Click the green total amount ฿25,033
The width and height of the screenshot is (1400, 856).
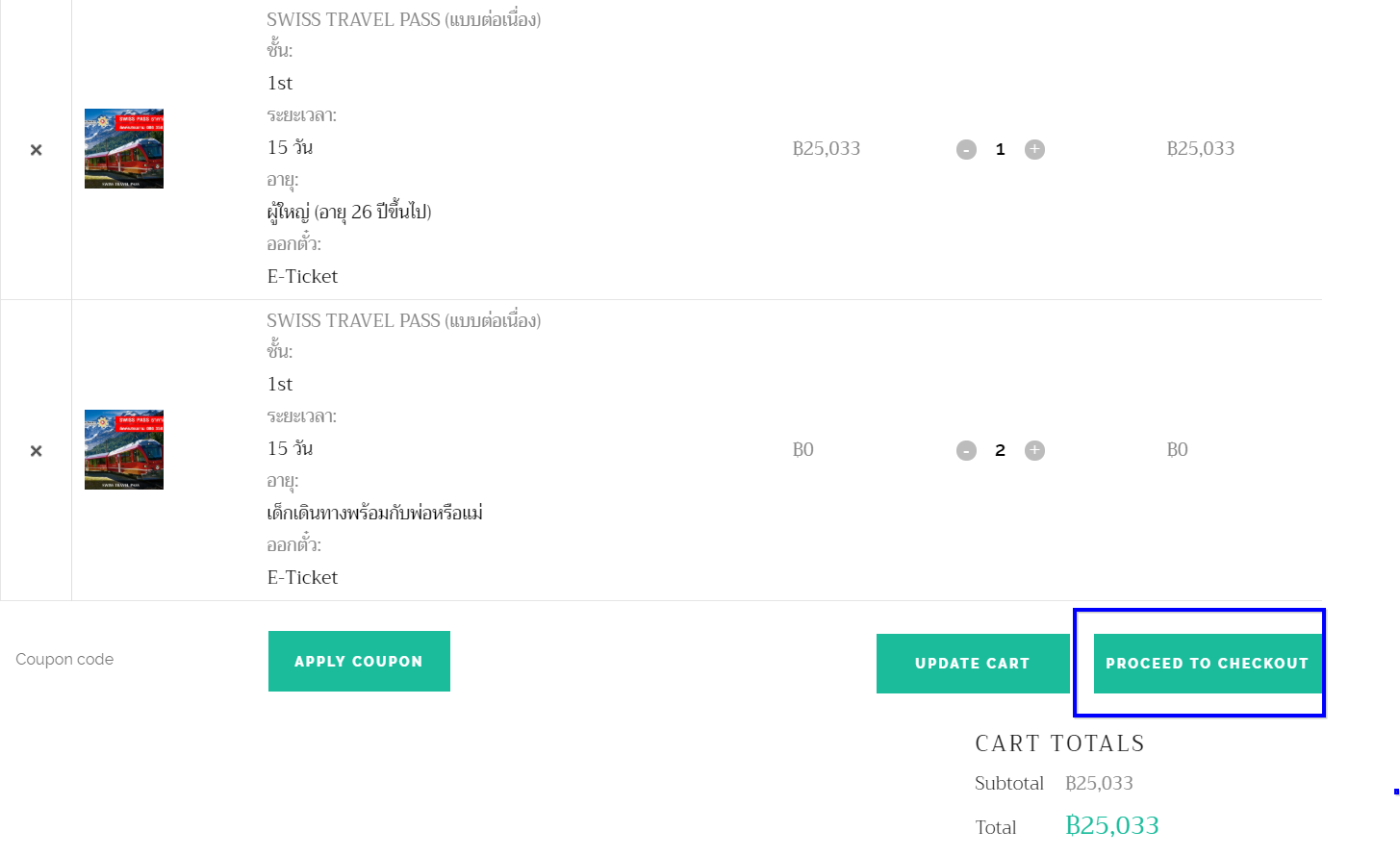[1112, 826]
